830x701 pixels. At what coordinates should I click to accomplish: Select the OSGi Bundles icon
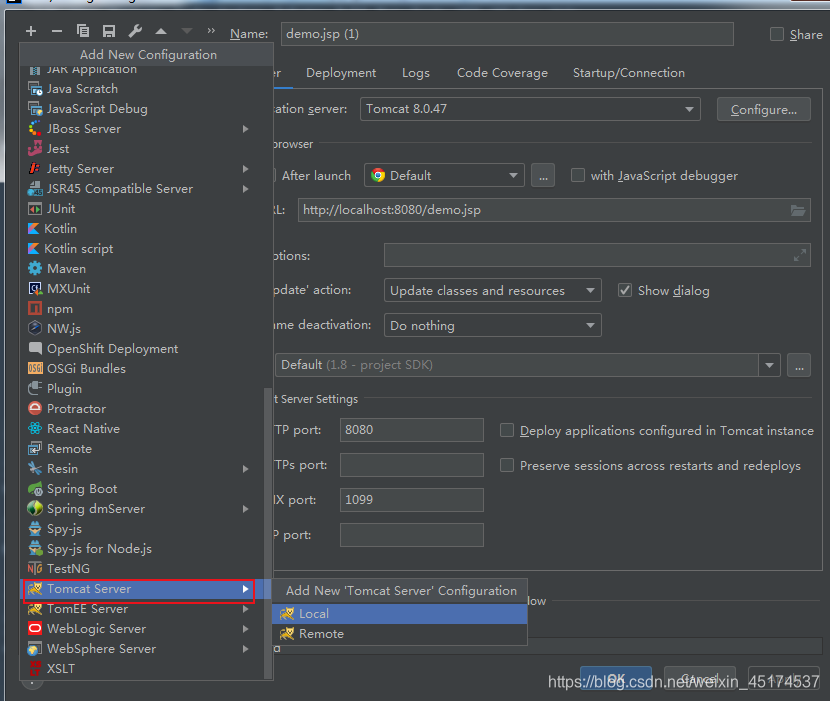(35, 369)
